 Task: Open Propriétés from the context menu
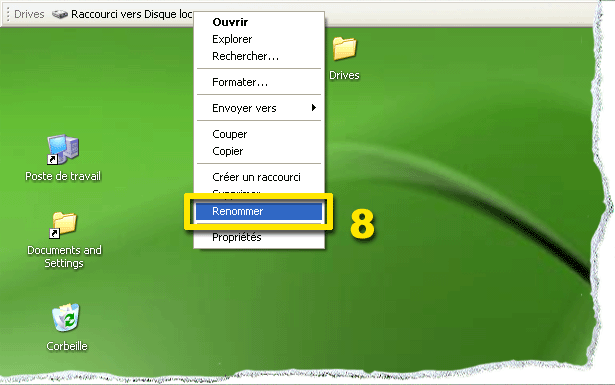[x=259, y=237]
